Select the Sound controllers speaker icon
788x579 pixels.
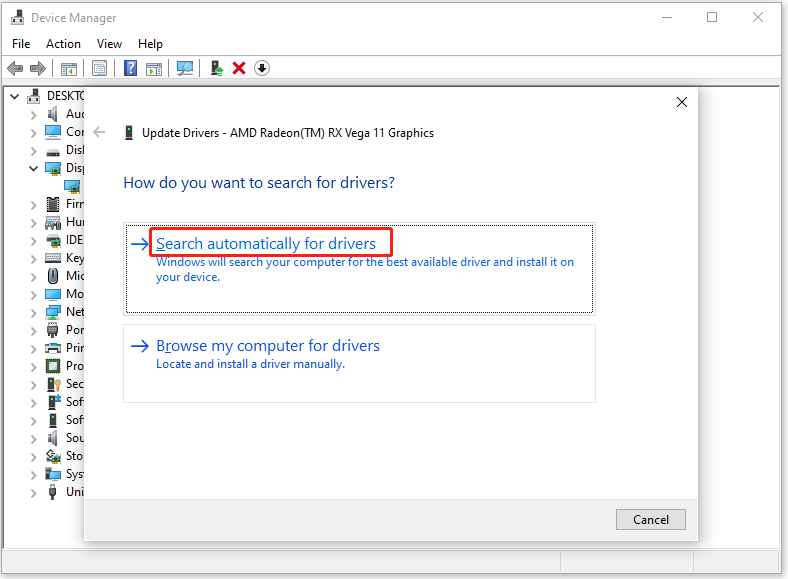click(53, 438)
